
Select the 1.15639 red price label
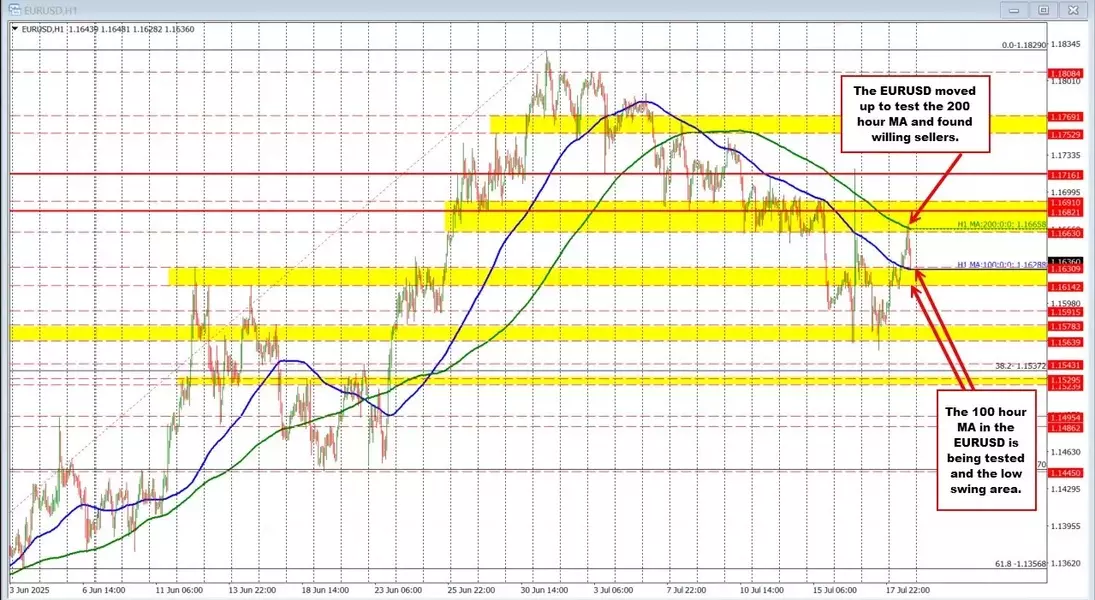[x=1066, y=342]
